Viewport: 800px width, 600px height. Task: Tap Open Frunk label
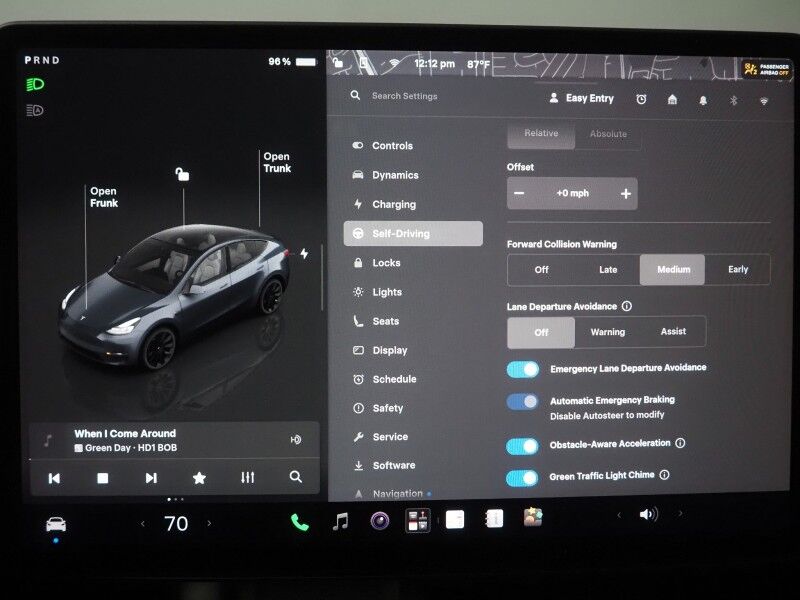104,197
